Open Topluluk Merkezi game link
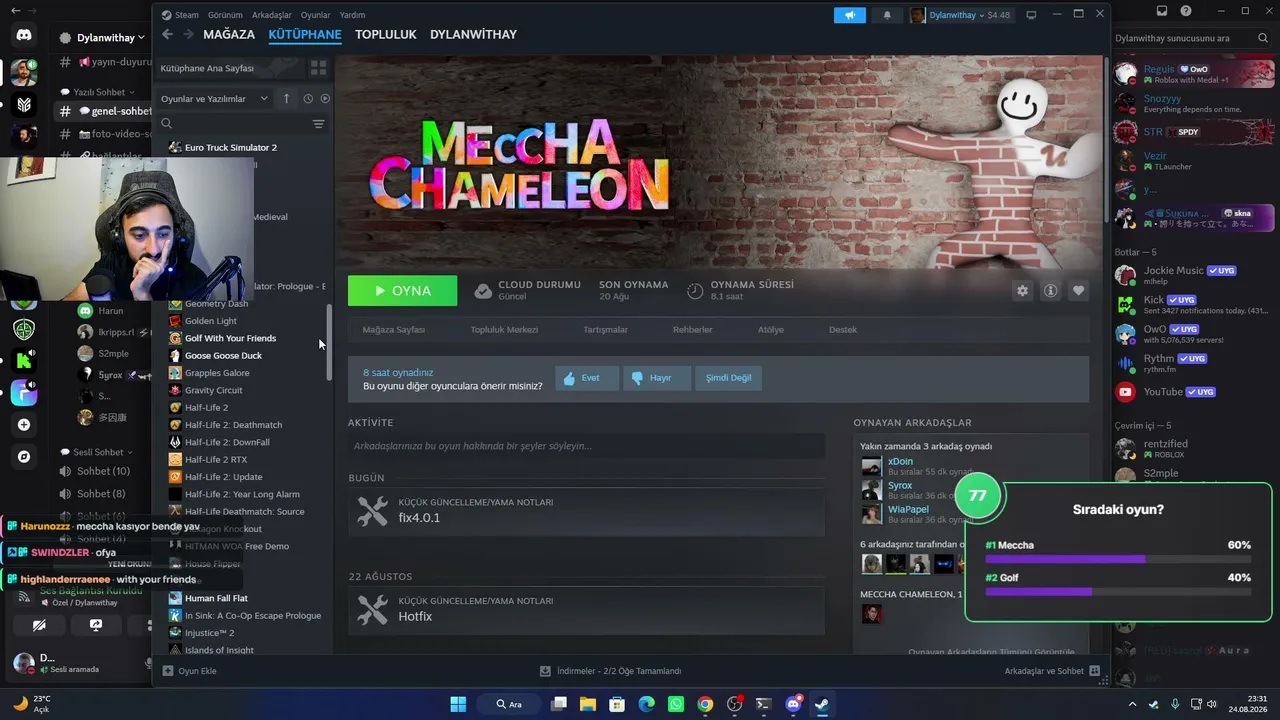 [504, 330]
